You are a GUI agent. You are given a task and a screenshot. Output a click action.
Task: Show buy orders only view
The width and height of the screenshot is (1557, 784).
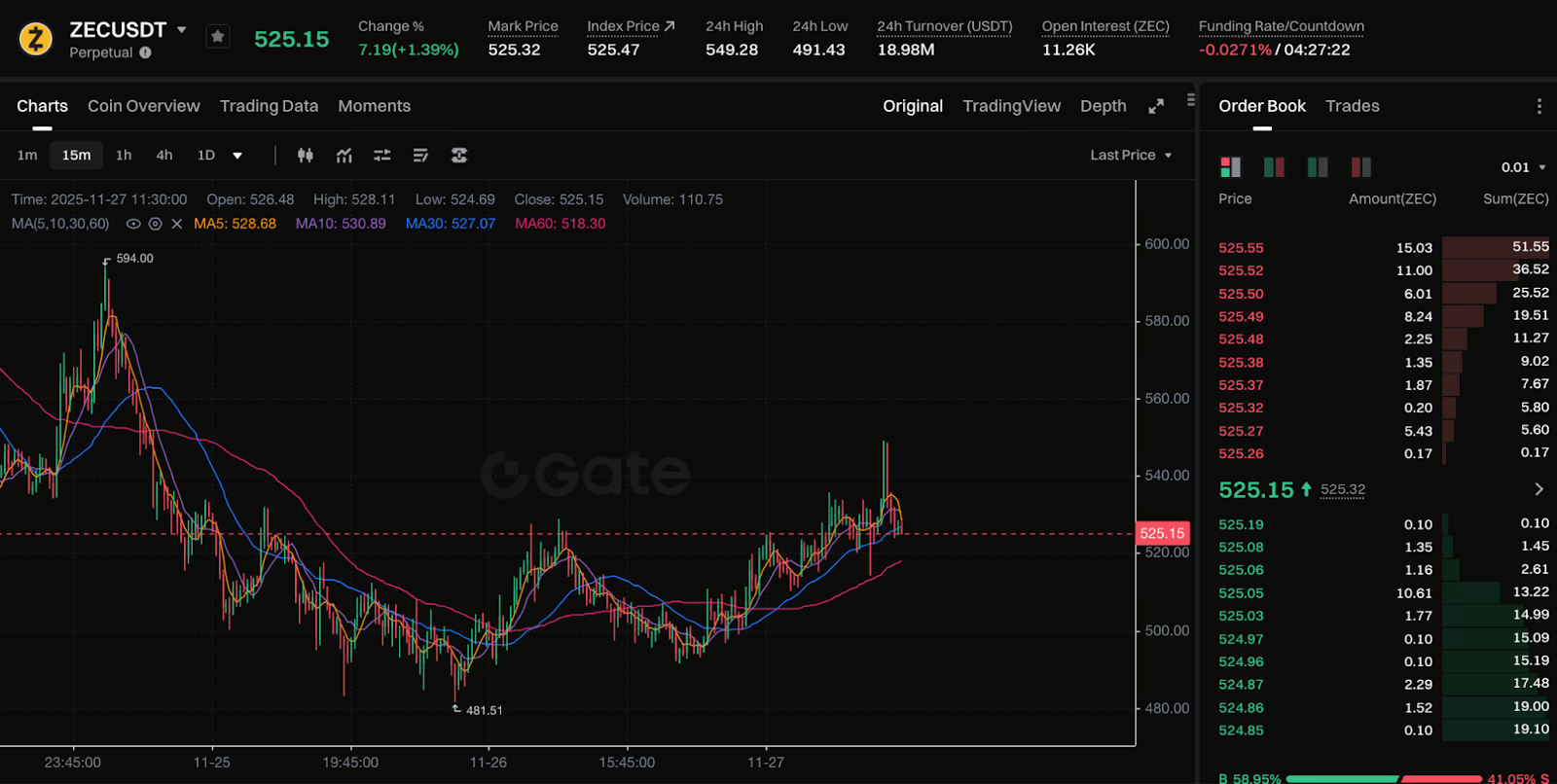1318,167
